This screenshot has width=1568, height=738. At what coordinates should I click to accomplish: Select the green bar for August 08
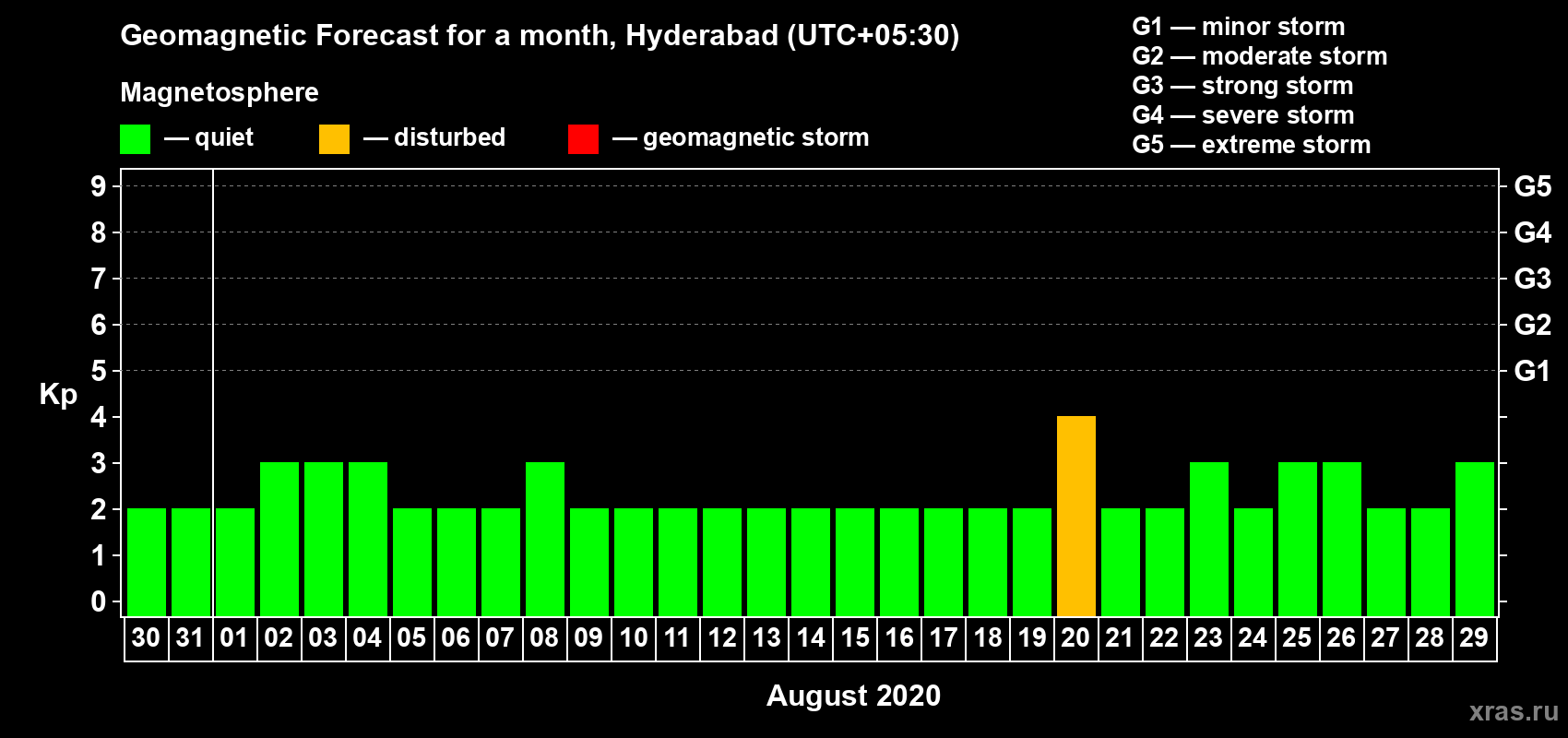point(545,540)
